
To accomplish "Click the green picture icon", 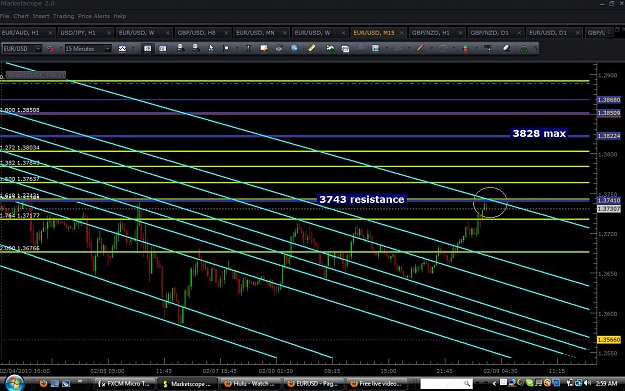I will (330, 48).
